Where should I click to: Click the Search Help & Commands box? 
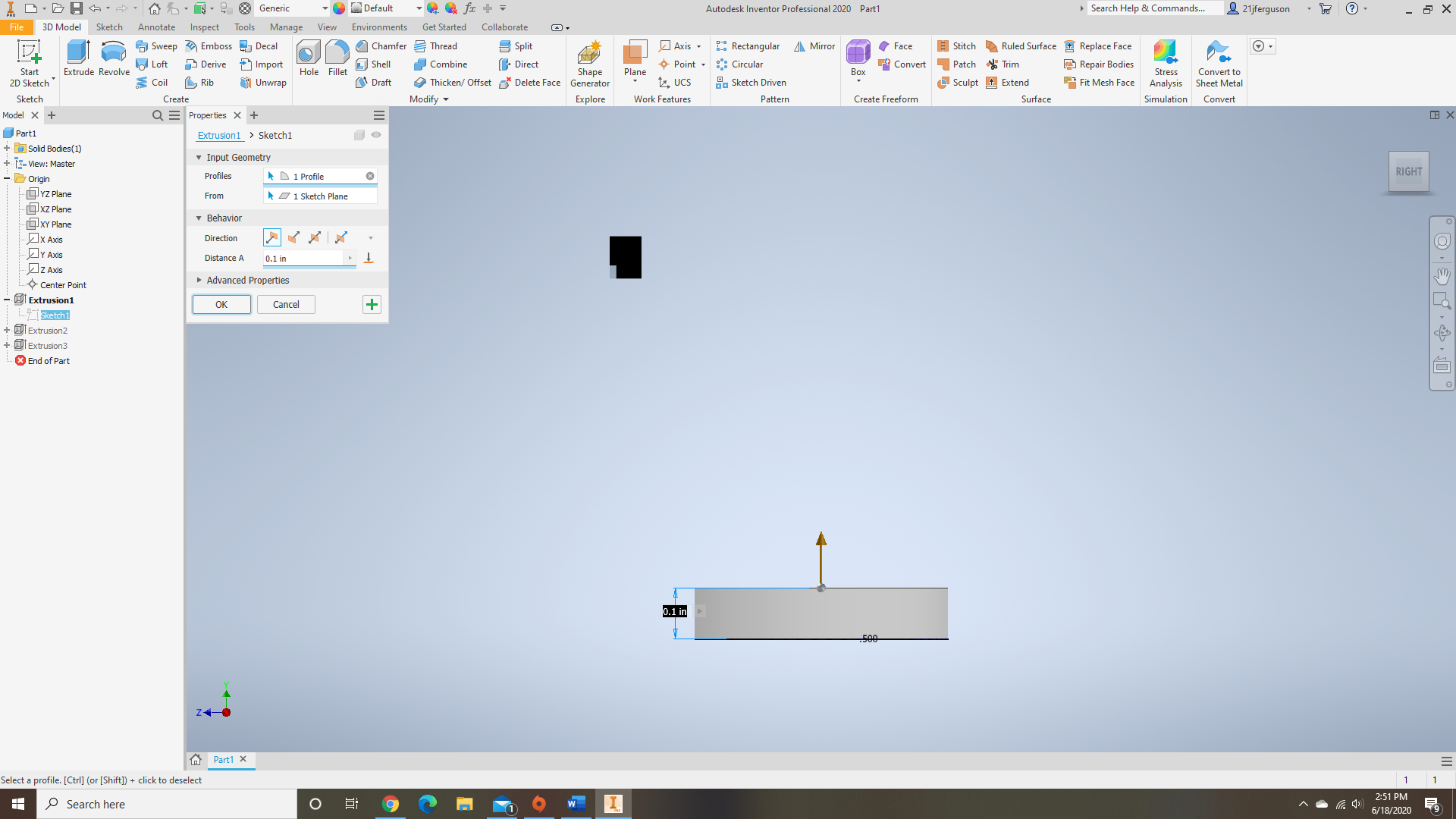(x=1154, y=8)
